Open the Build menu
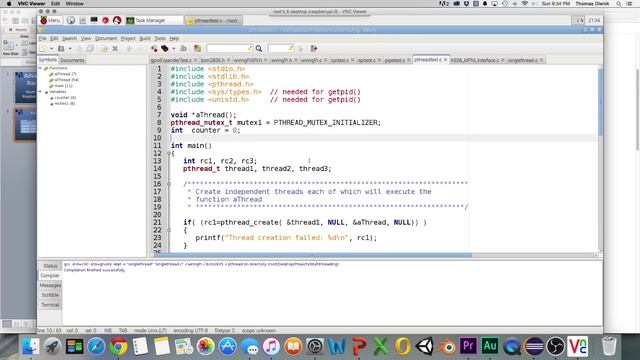Screen dimensions: 640x360 pos(144,38)
